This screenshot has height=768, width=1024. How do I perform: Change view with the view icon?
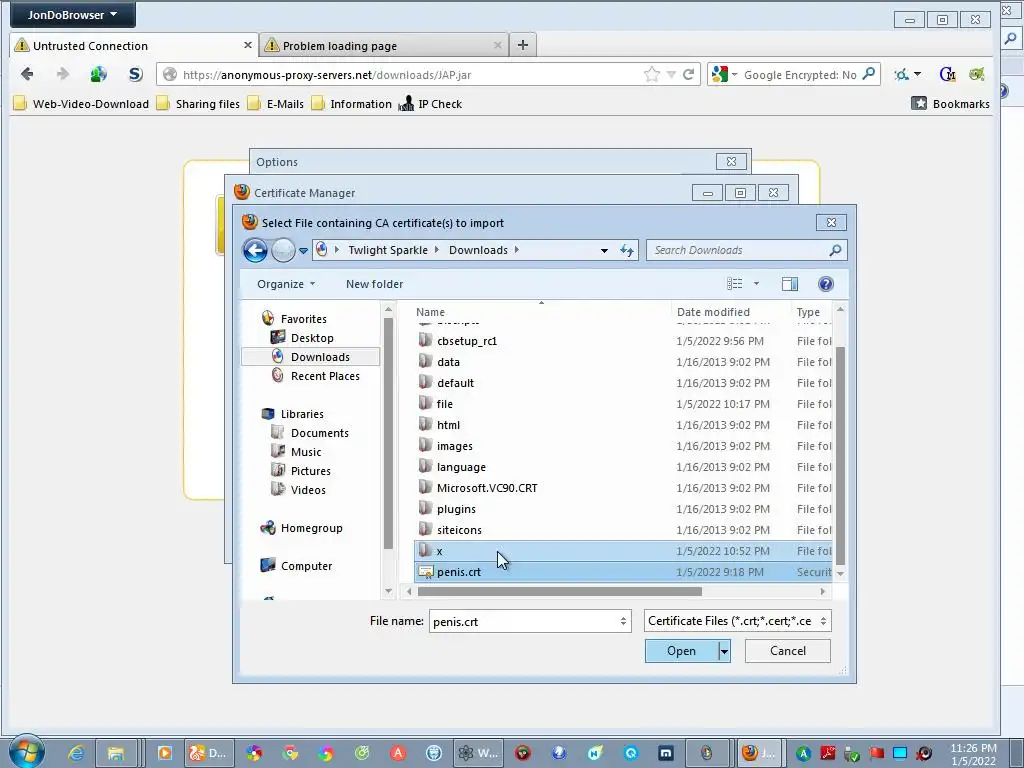(735, 283)
